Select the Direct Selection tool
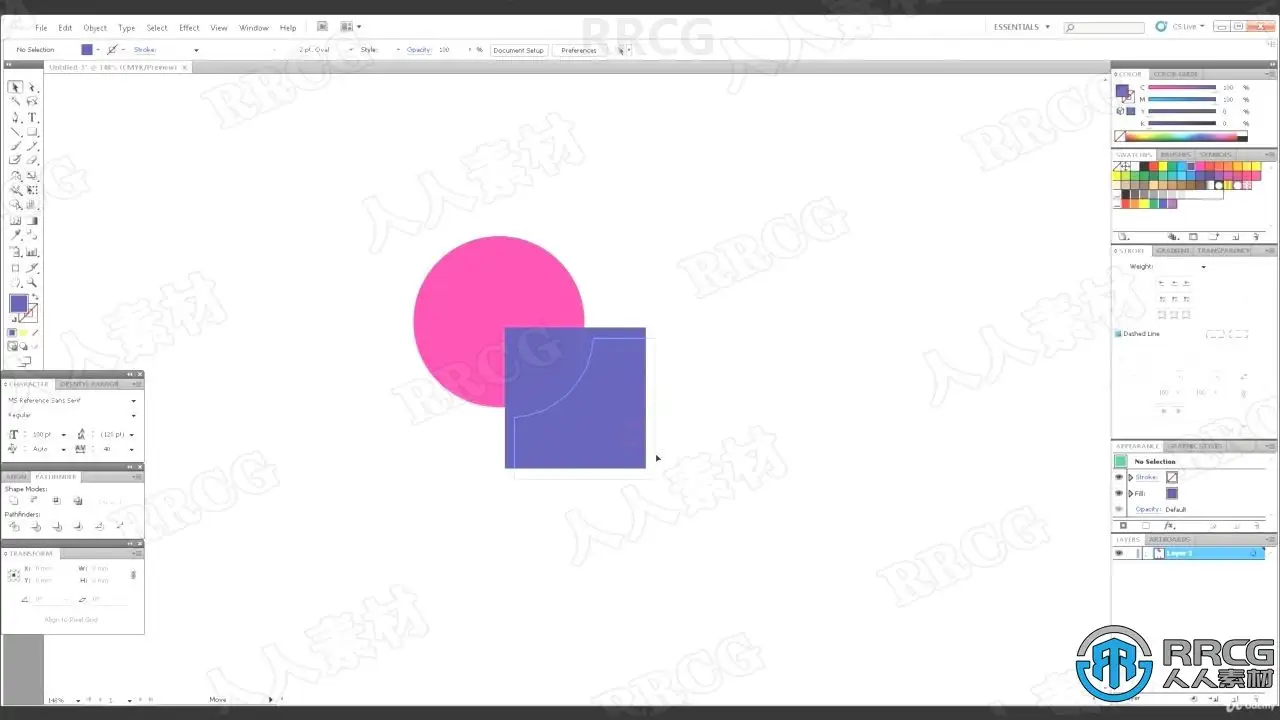Image resolution: width=1280 pixels, height=720 pixels. [x=32, y=87]
